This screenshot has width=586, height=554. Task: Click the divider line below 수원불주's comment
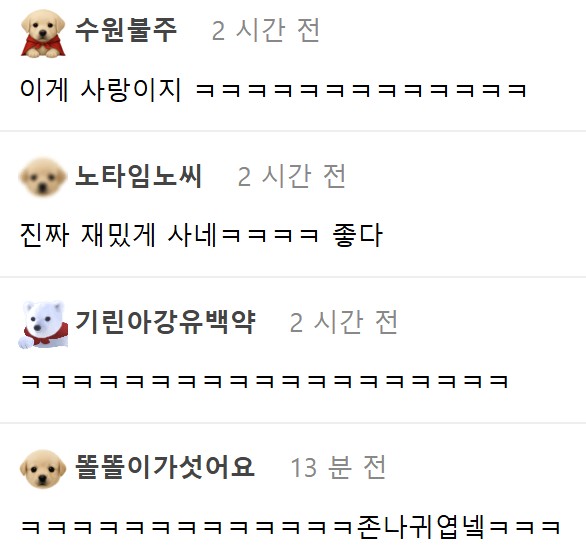(x=293, y=131)
